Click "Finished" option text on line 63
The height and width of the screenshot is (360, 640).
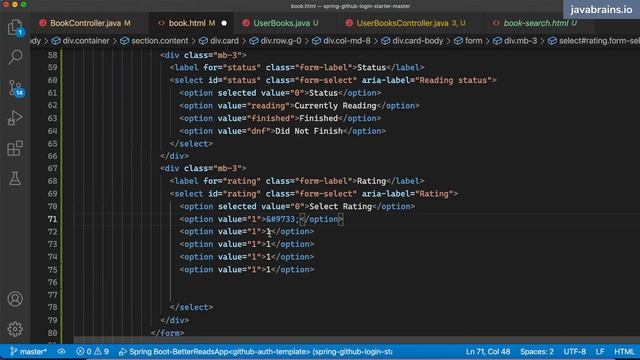318,118
